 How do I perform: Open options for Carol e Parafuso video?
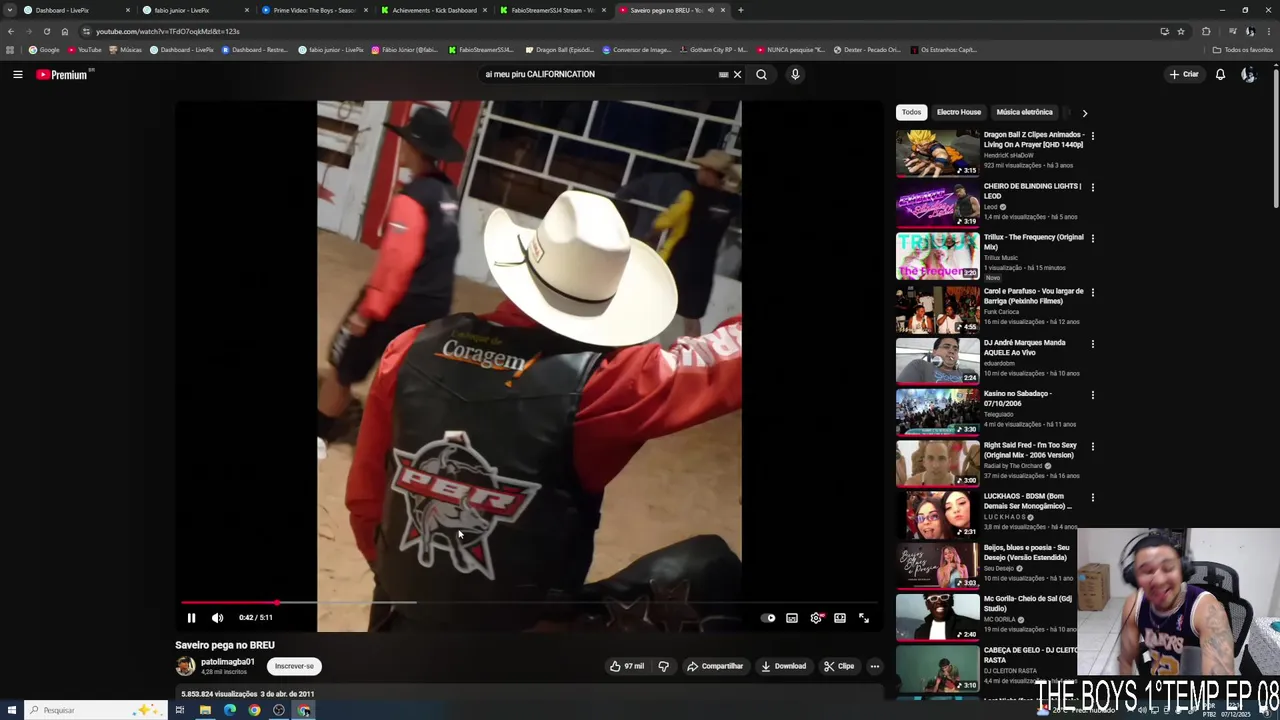(x=1092, y=292)
